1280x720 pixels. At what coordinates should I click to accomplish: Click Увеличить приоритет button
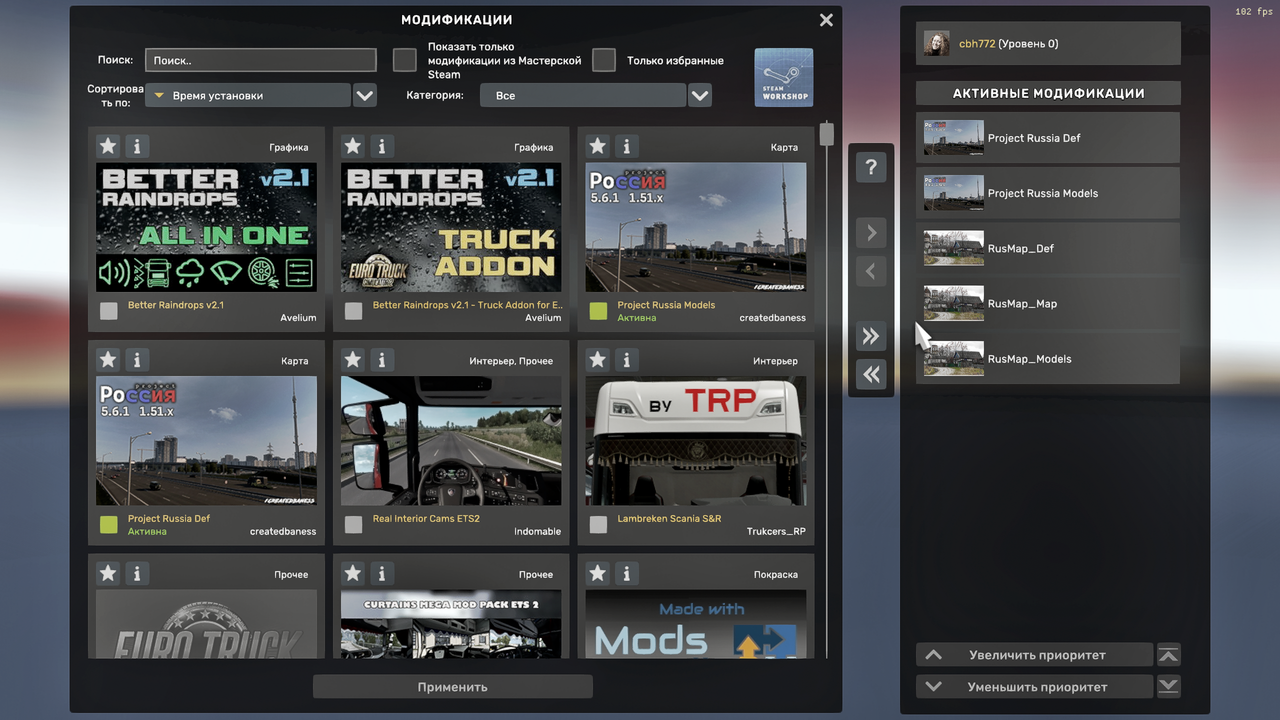1034,656
